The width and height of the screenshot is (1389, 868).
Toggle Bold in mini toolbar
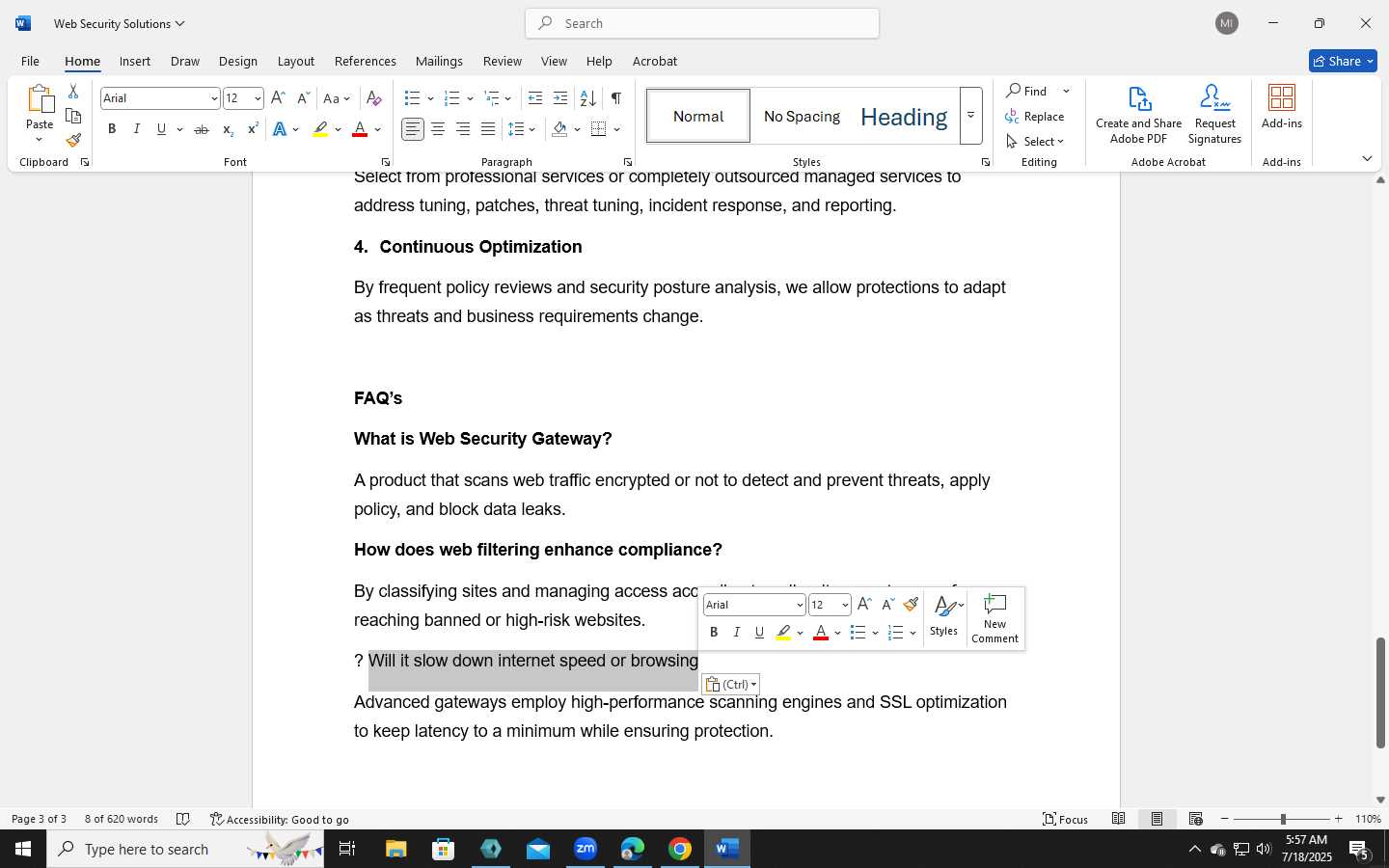click(x=714, y=633)
